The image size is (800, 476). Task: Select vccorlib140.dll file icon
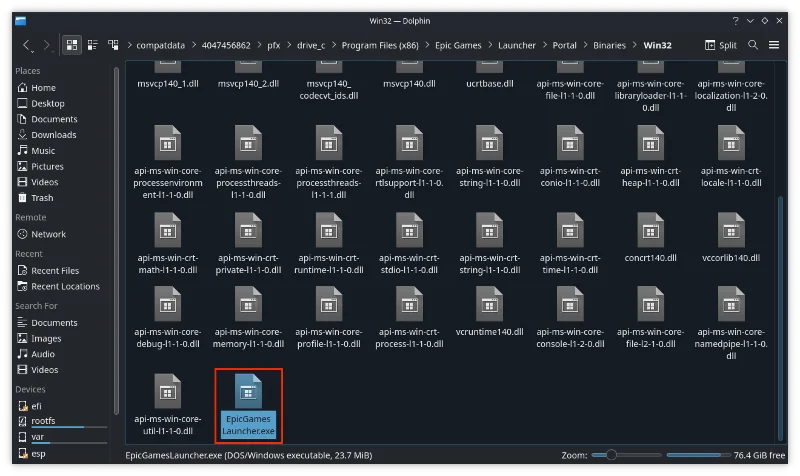point(731,231)
